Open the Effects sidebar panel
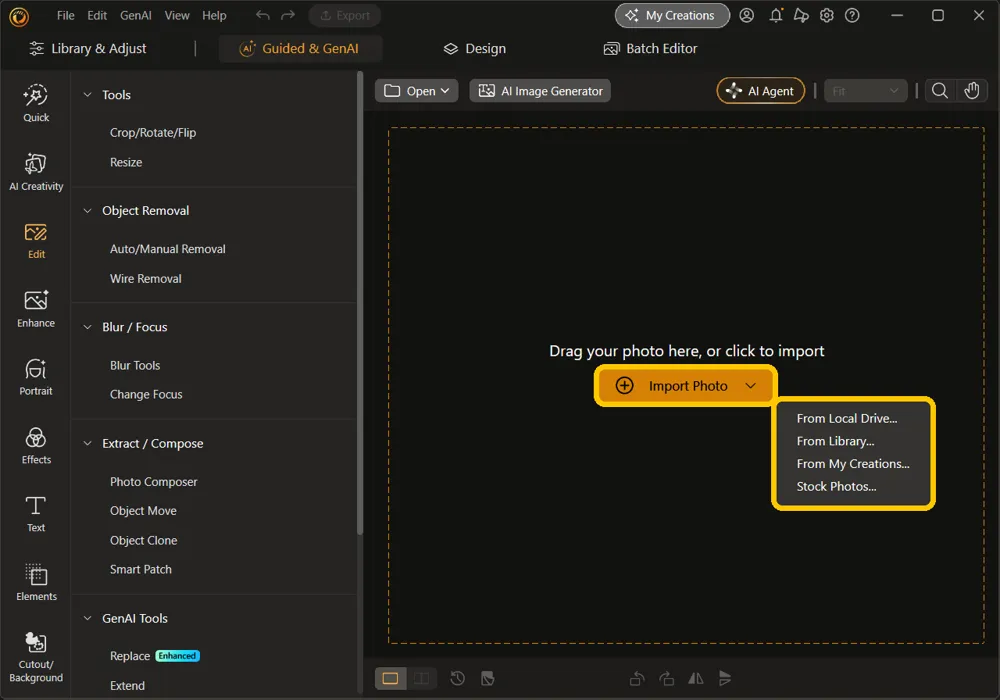This screenshot has width=1000, height=700. 36,446
